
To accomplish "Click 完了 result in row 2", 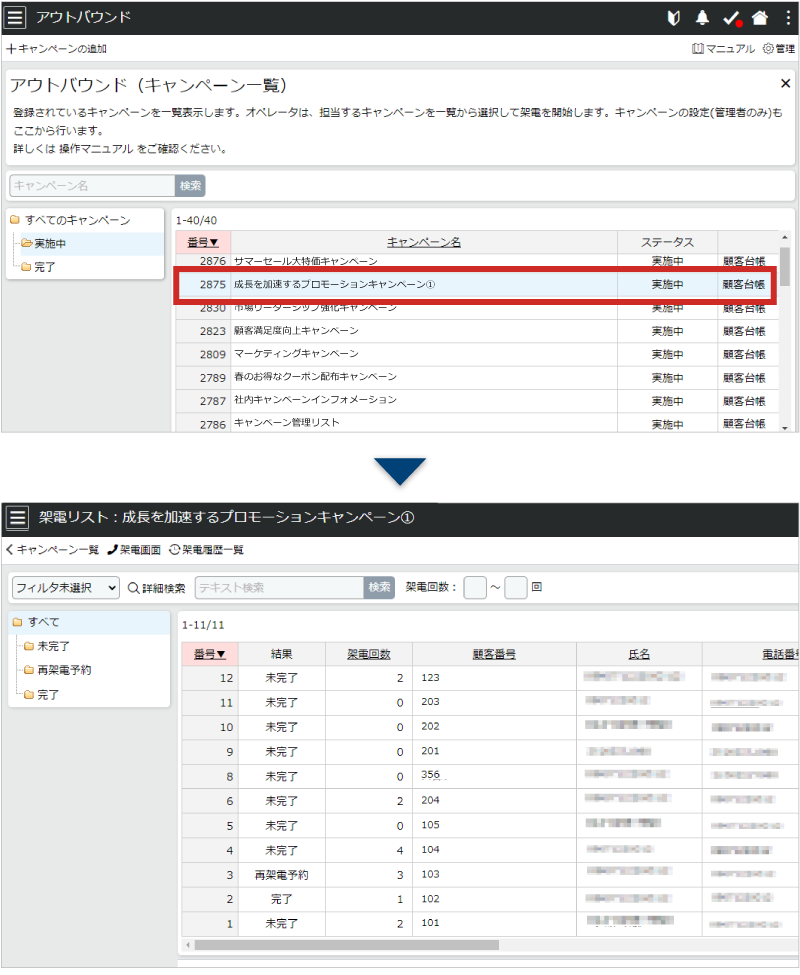I will 281,899.
